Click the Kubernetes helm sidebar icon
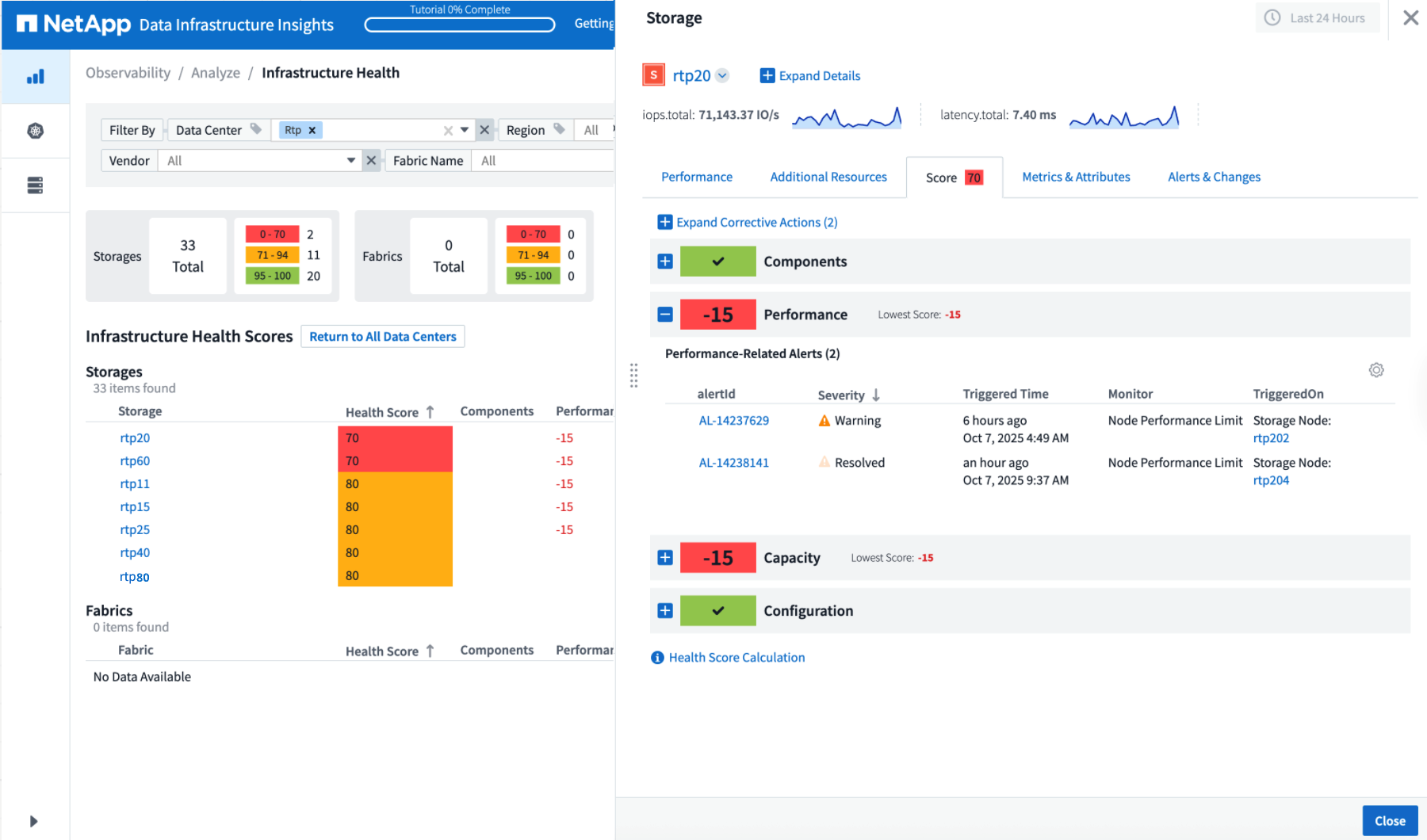The width and height of the screenshot is (1427, 840). [x=36, y=131]
